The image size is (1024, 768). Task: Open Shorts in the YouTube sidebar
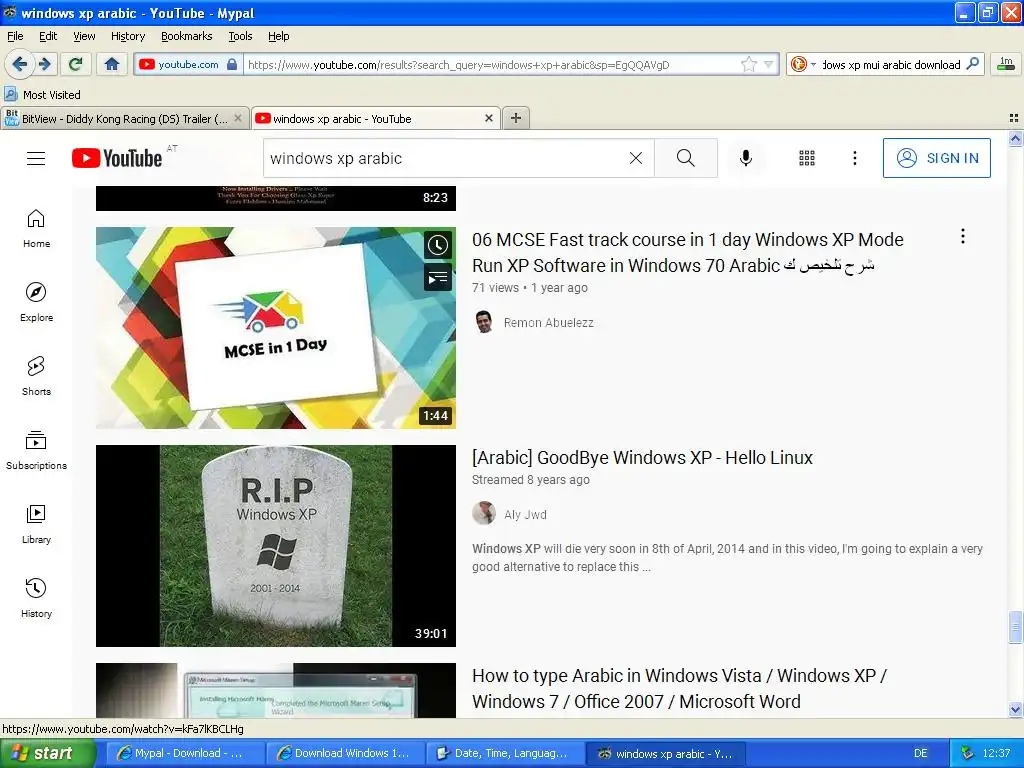(36, 376)
